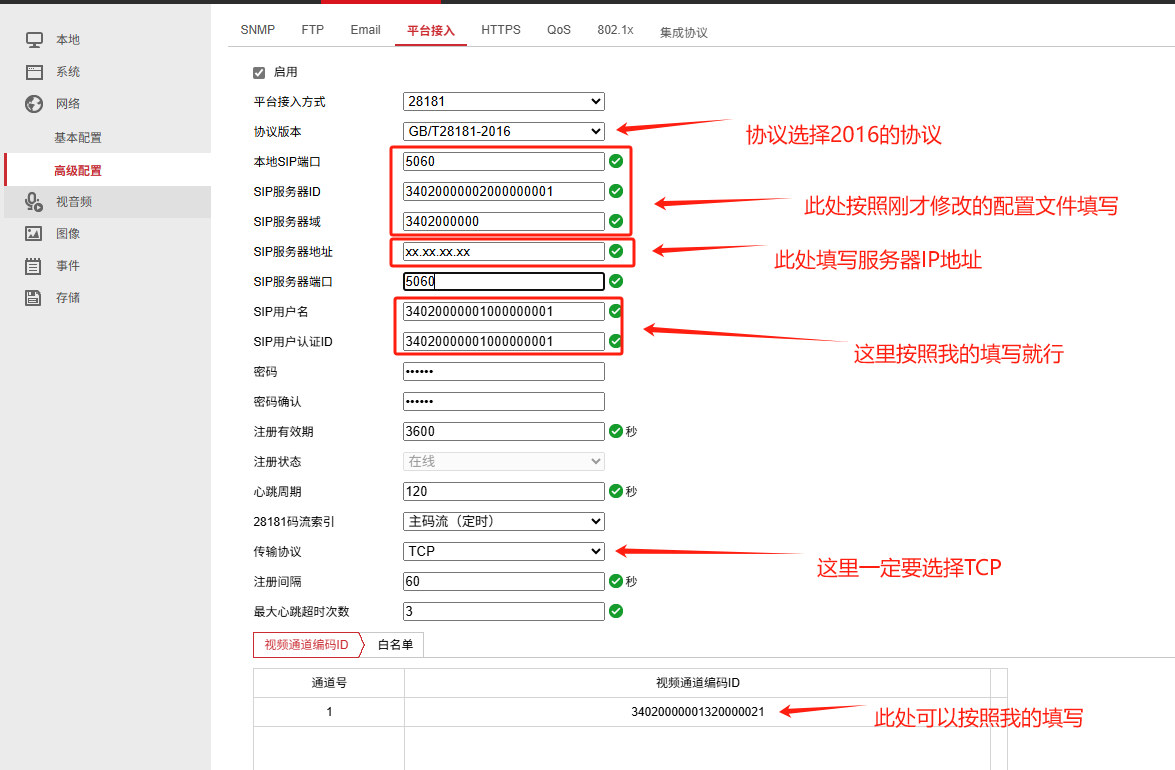
Task: Open the 28181码流索引 dropdown
Action: pyautogui.click(x=504, y=521)
